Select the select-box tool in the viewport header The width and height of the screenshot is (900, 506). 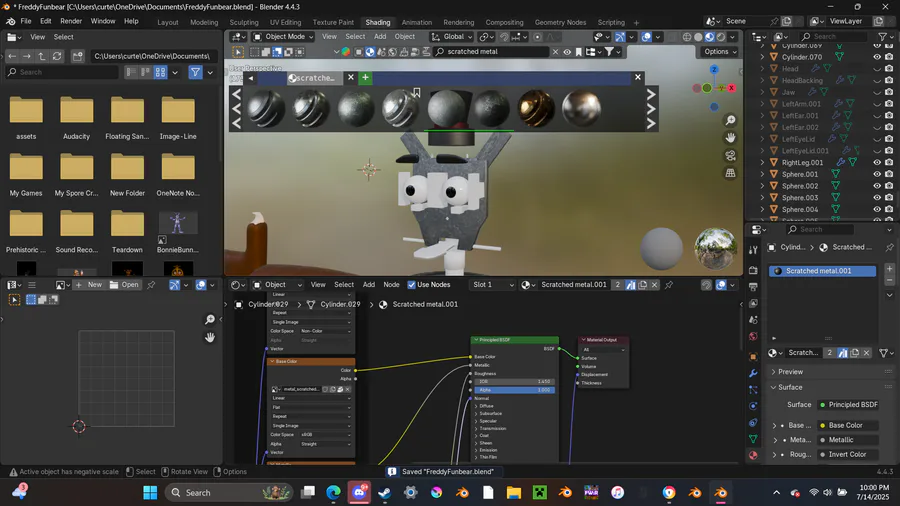coord(238,52)
